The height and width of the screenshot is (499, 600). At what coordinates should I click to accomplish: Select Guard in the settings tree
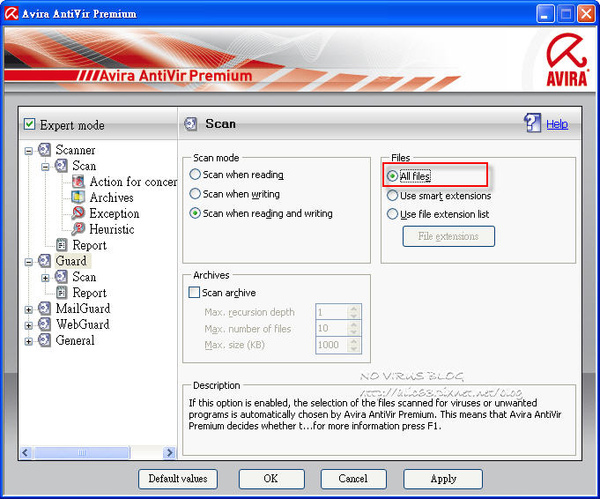point(71,261)
